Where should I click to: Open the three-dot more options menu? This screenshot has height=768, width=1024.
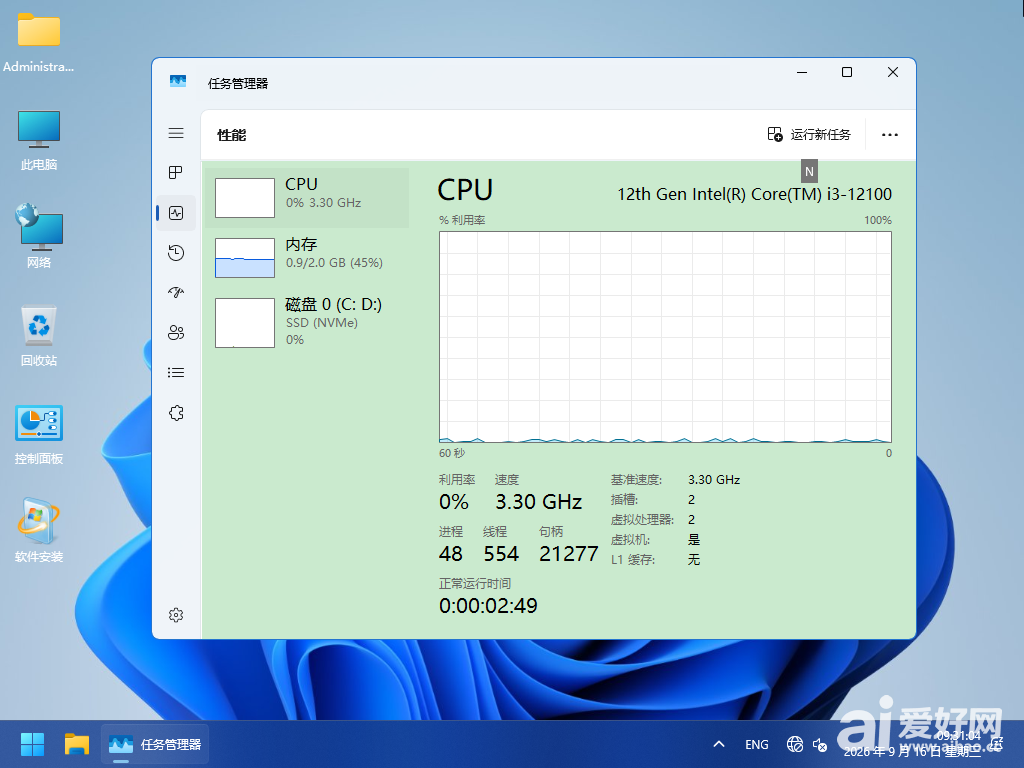click(889, 135)
